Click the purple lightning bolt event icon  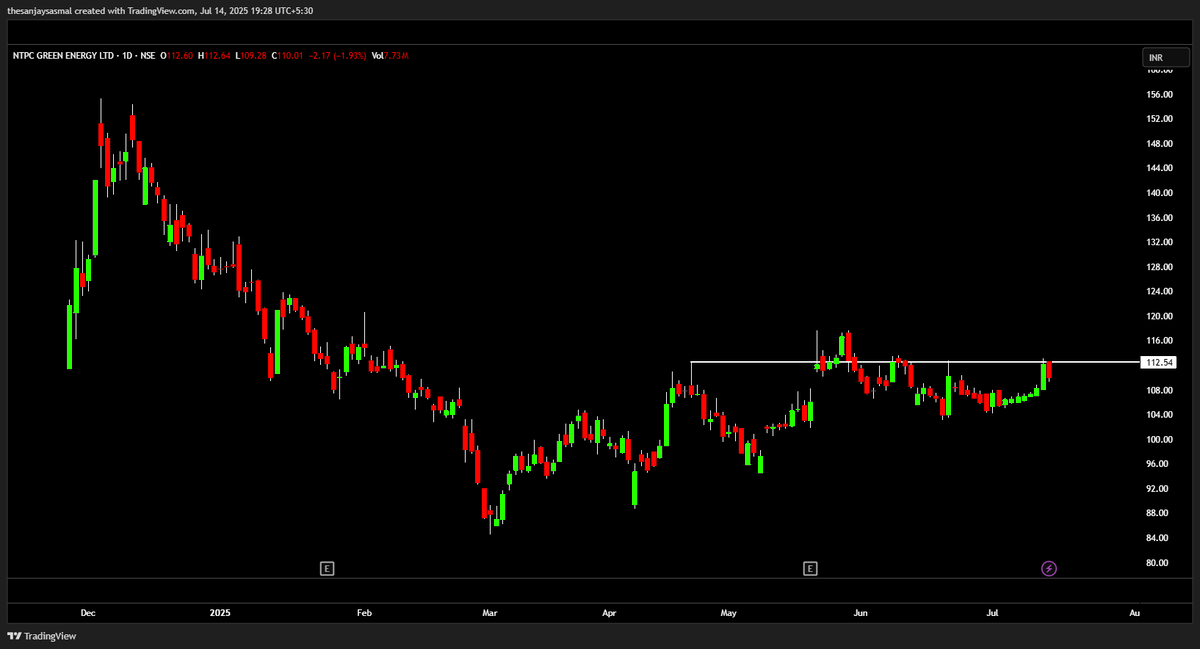pos(1049,569)
